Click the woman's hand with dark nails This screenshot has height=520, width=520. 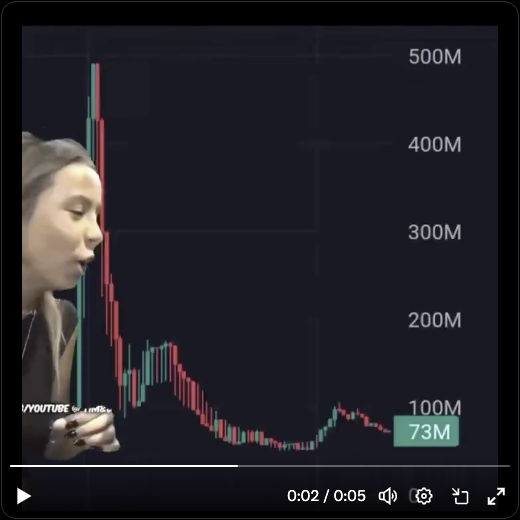(83, 433)
